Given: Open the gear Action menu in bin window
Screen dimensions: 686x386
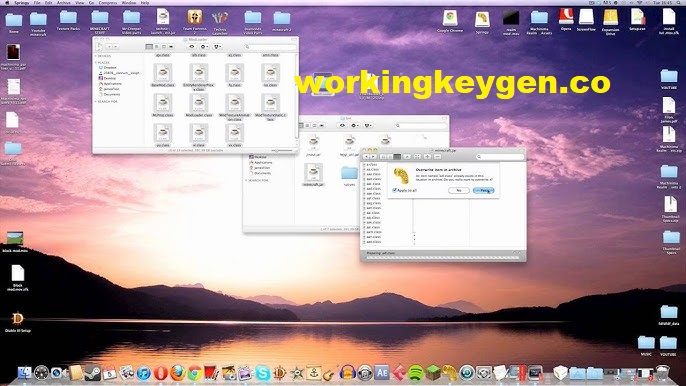Looking at the screenshot, I should point(355,126).
